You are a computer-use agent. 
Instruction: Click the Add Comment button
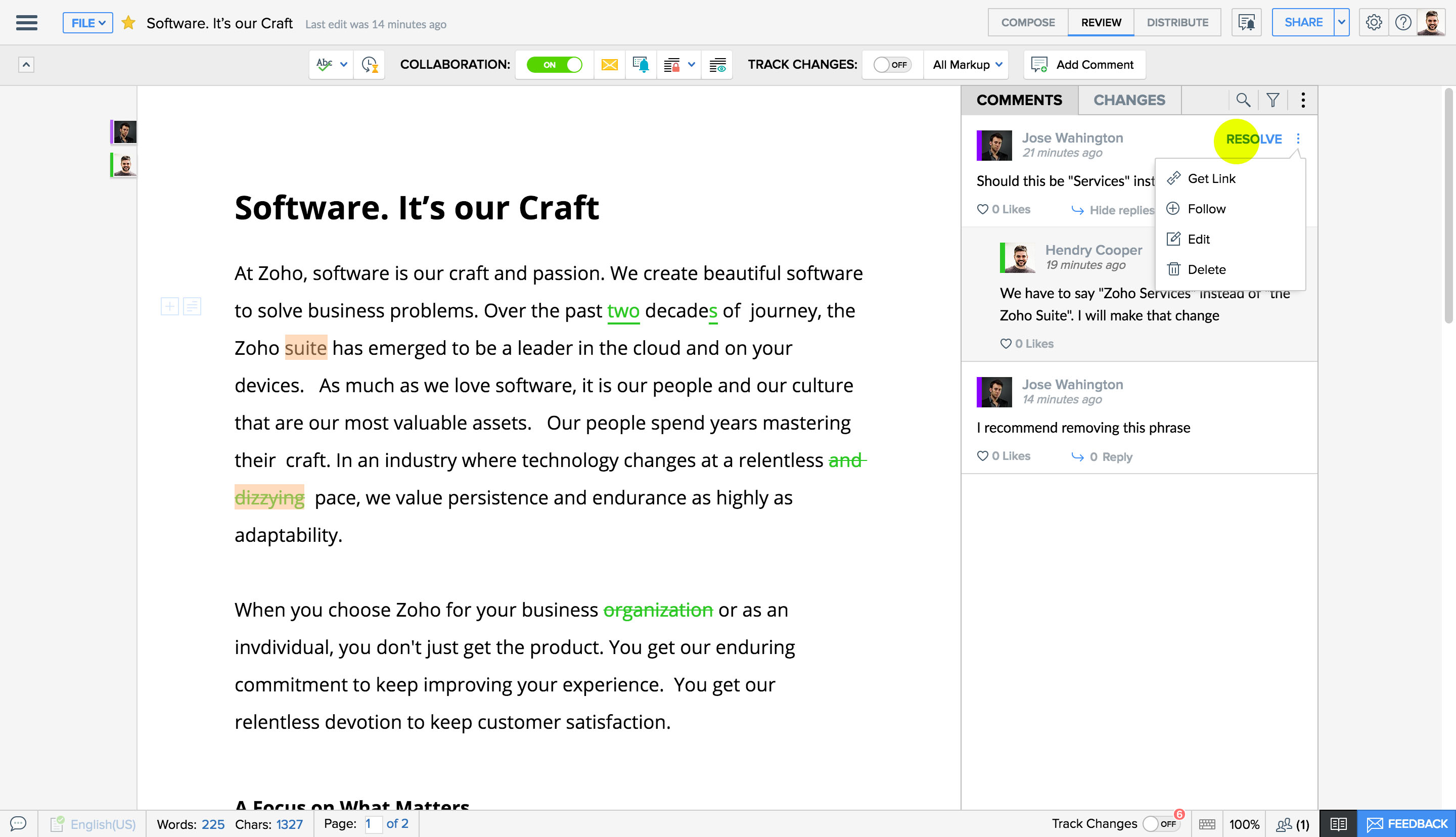click(x=1084, y=64)
